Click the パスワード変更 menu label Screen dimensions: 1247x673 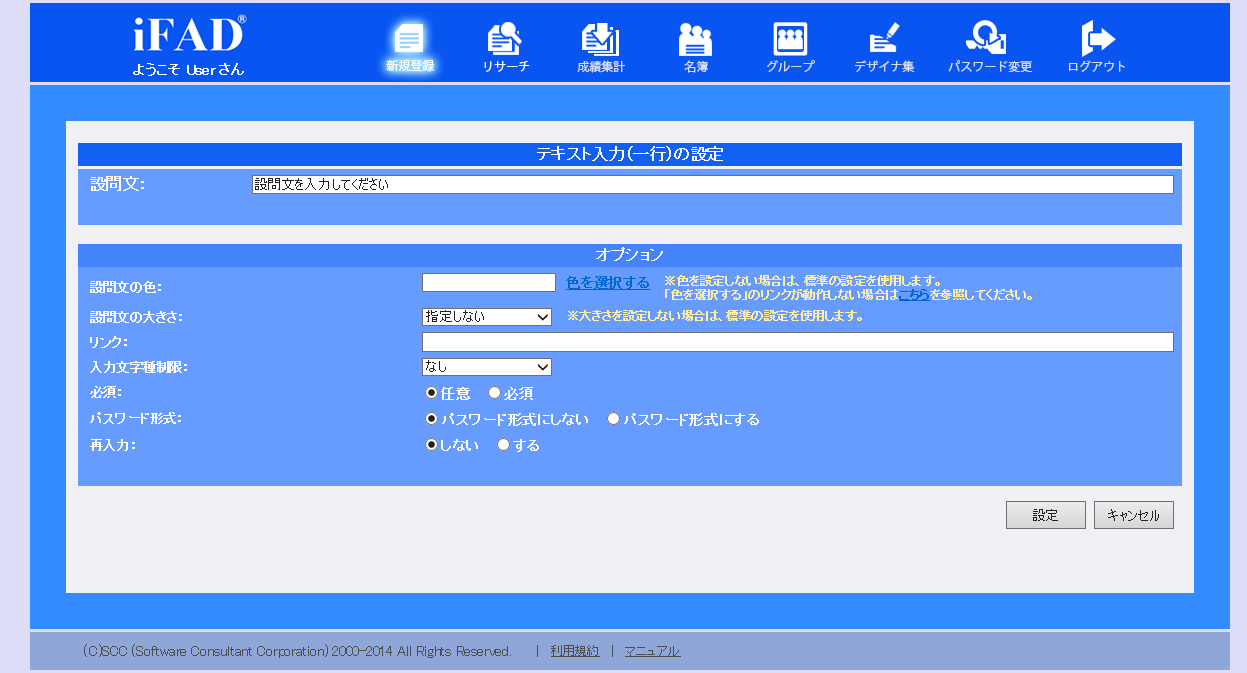coord(990,67)
